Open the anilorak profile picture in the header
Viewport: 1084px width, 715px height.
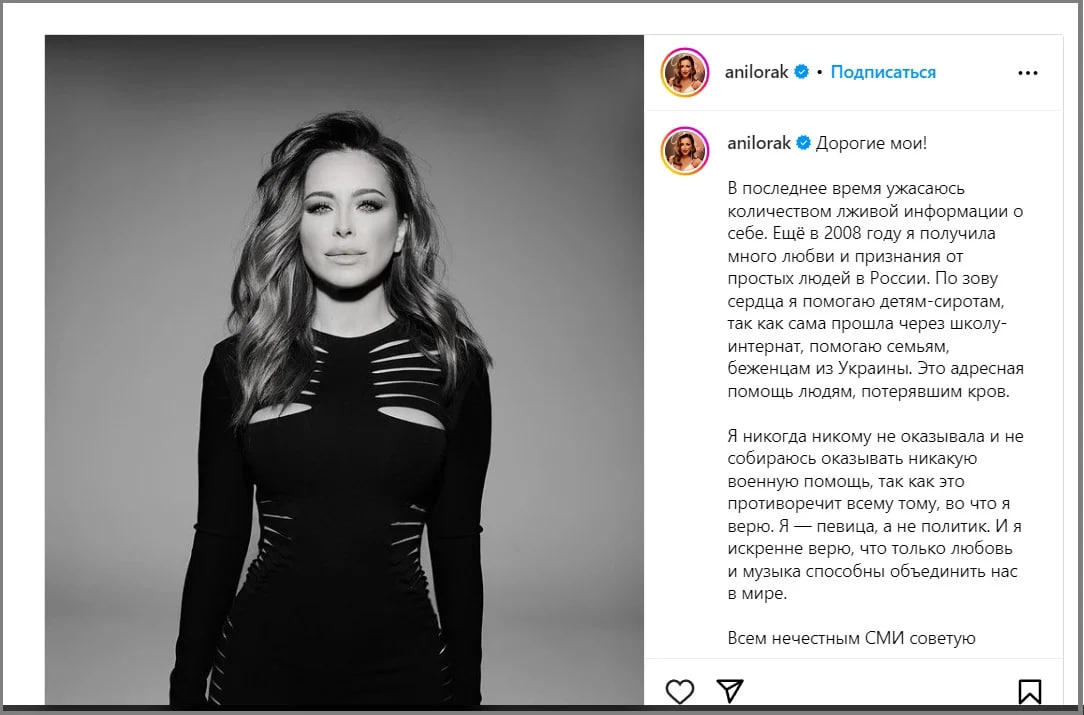[684, 72]
